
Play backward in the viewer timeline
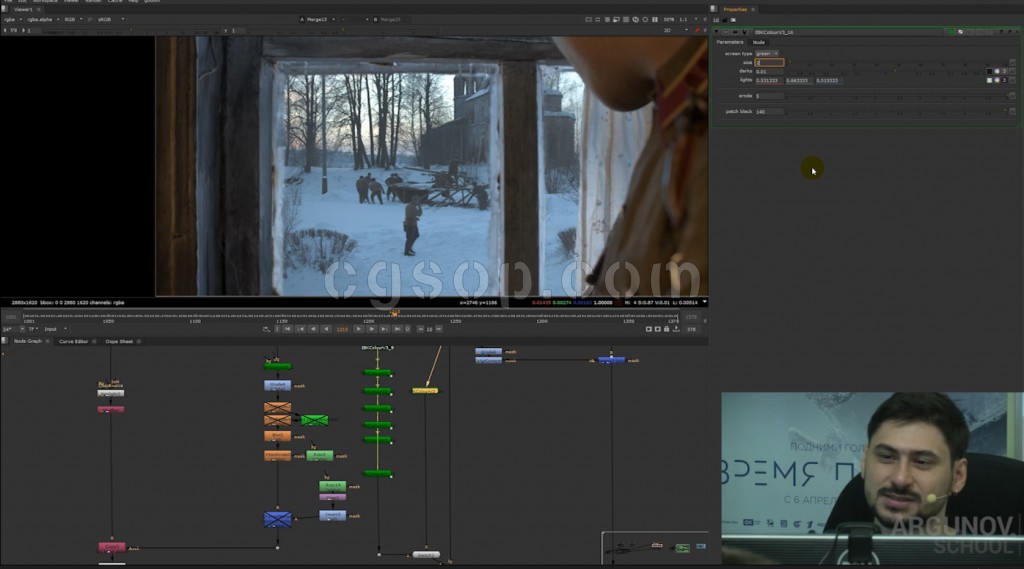327,329
